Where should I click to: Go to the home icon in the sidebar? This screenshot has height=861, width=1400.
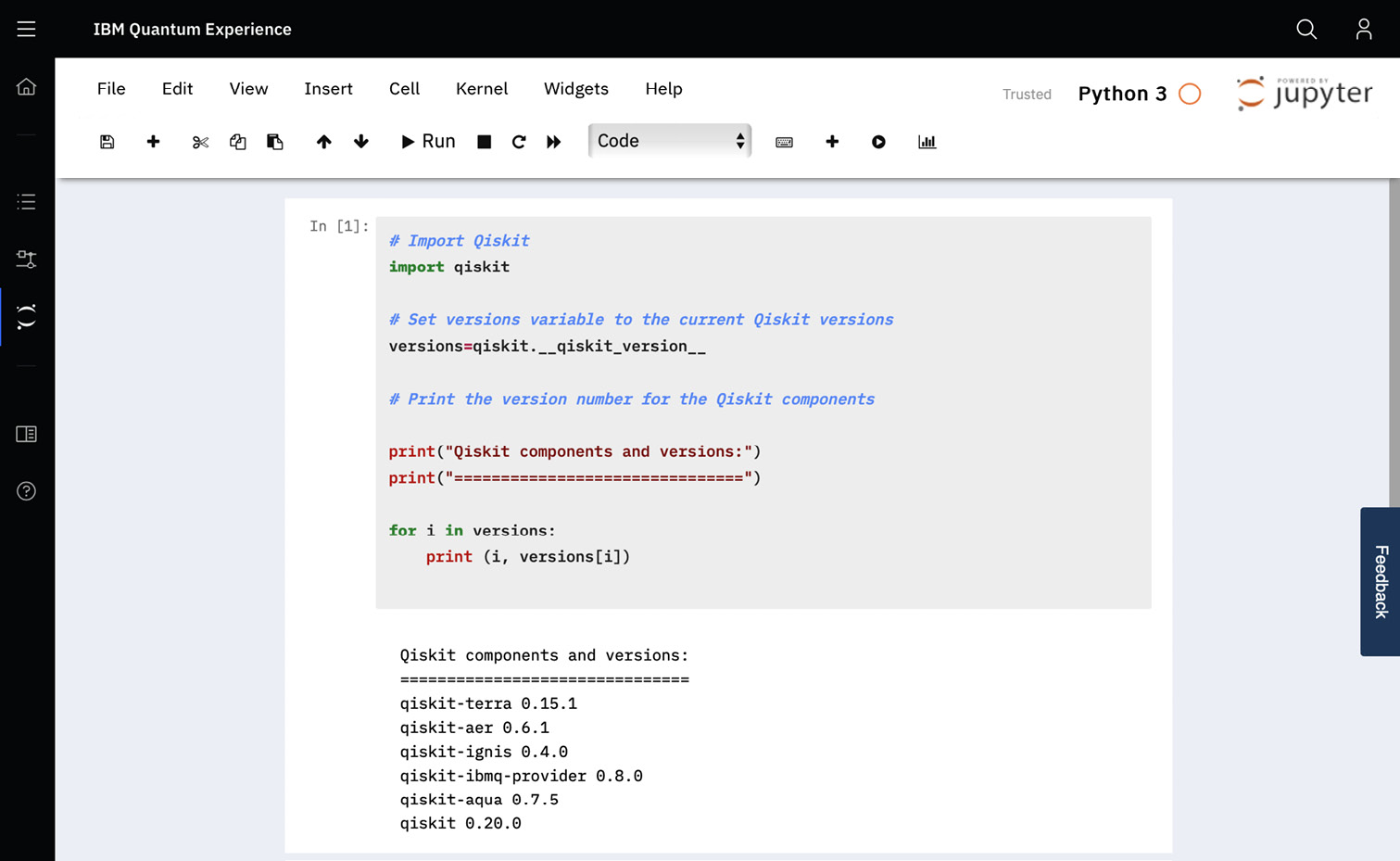coord(26,86)
